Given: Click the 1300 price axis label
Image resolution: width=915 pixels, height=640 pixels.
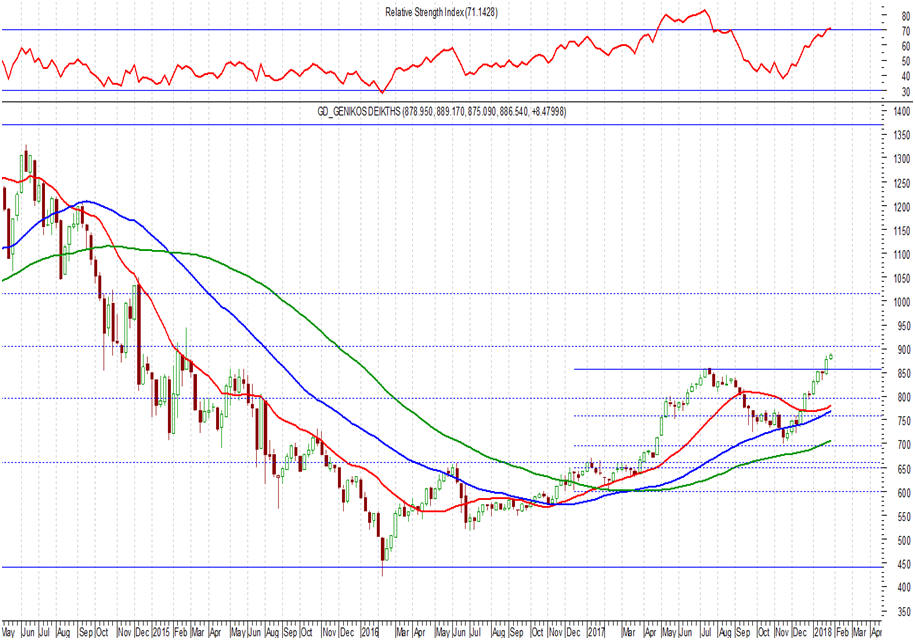Looking at the screenshot, I should pyautogui.click(x=902, y=159).
